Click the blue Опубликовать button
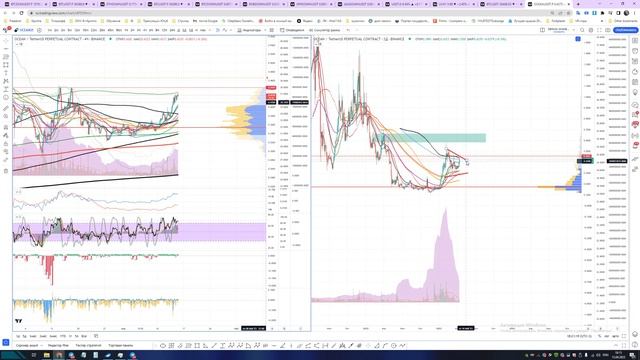640x360 pixels. (626, 30)
